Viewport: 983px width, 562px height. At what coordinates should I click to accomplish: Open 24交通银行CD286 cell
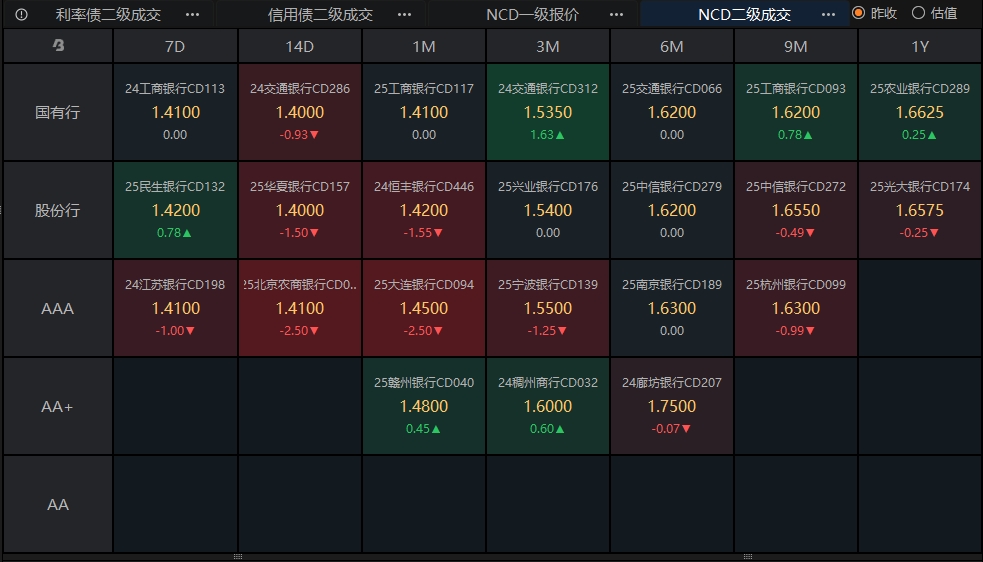point(300,112)
